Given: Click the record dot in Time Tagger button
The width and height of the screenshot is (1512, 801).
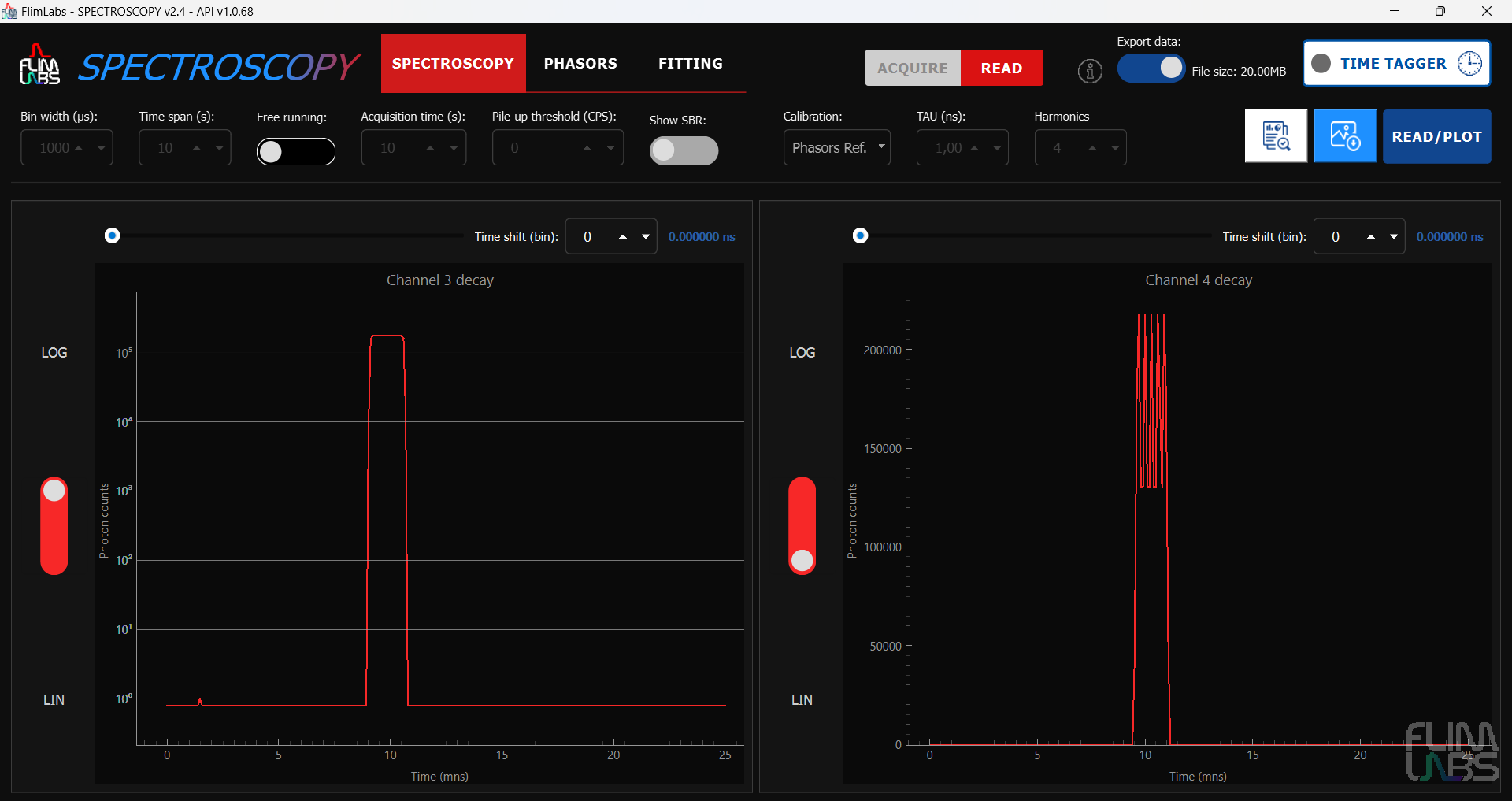Looking at the screenshot, I should click(x=1321, y=63).
